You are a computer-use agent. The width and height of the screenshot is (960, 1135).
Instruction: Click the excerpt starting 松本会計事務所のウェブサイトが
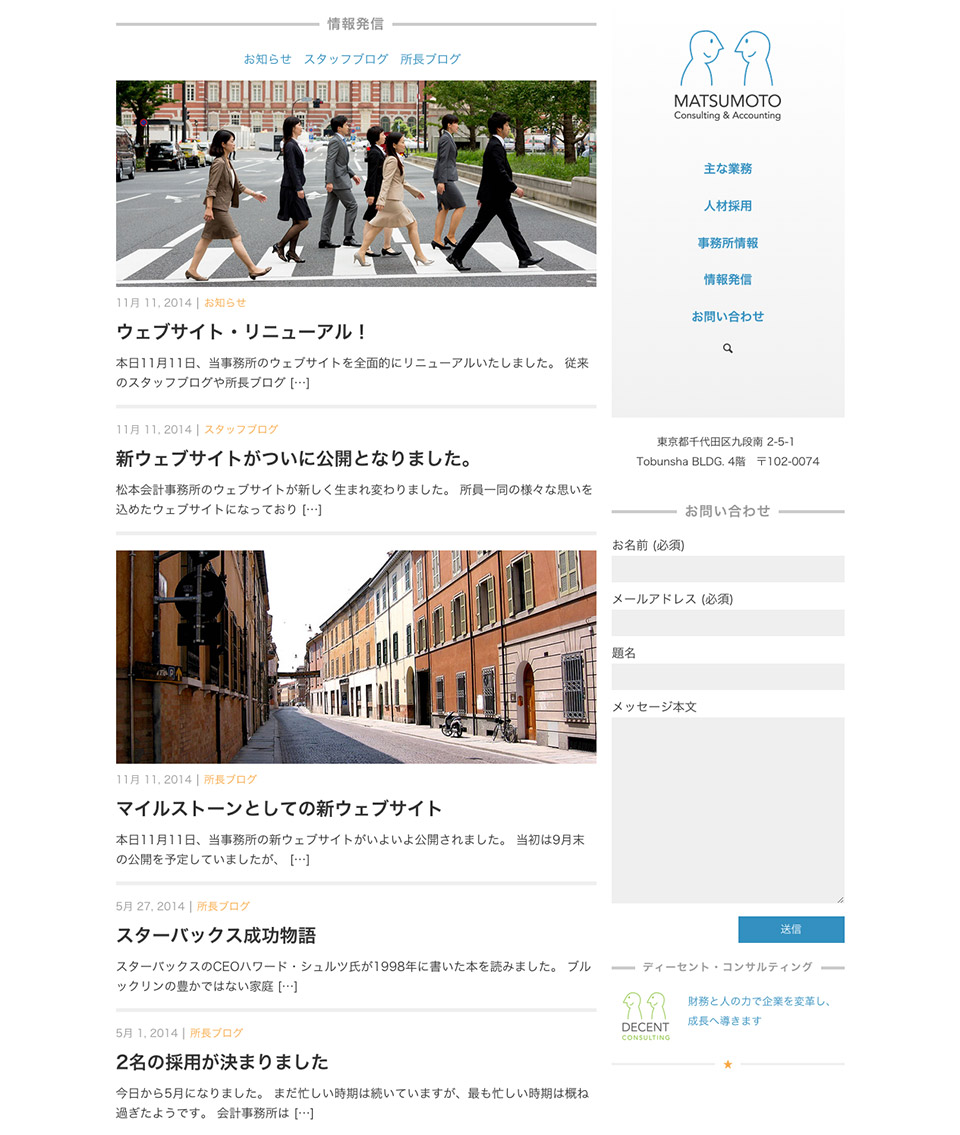354,499
